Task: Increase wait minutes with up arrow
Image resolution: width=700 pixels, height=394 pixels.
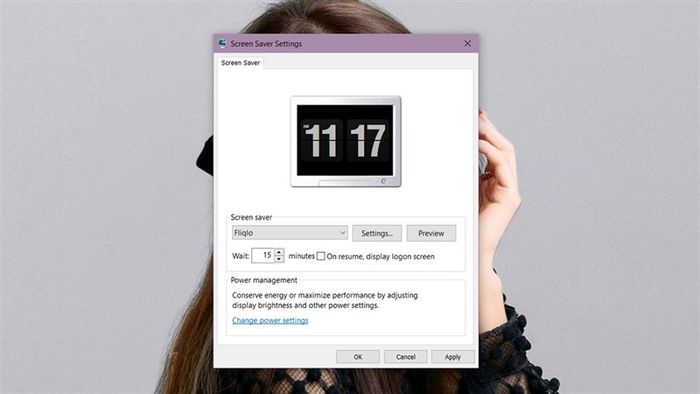Action: 279,252
